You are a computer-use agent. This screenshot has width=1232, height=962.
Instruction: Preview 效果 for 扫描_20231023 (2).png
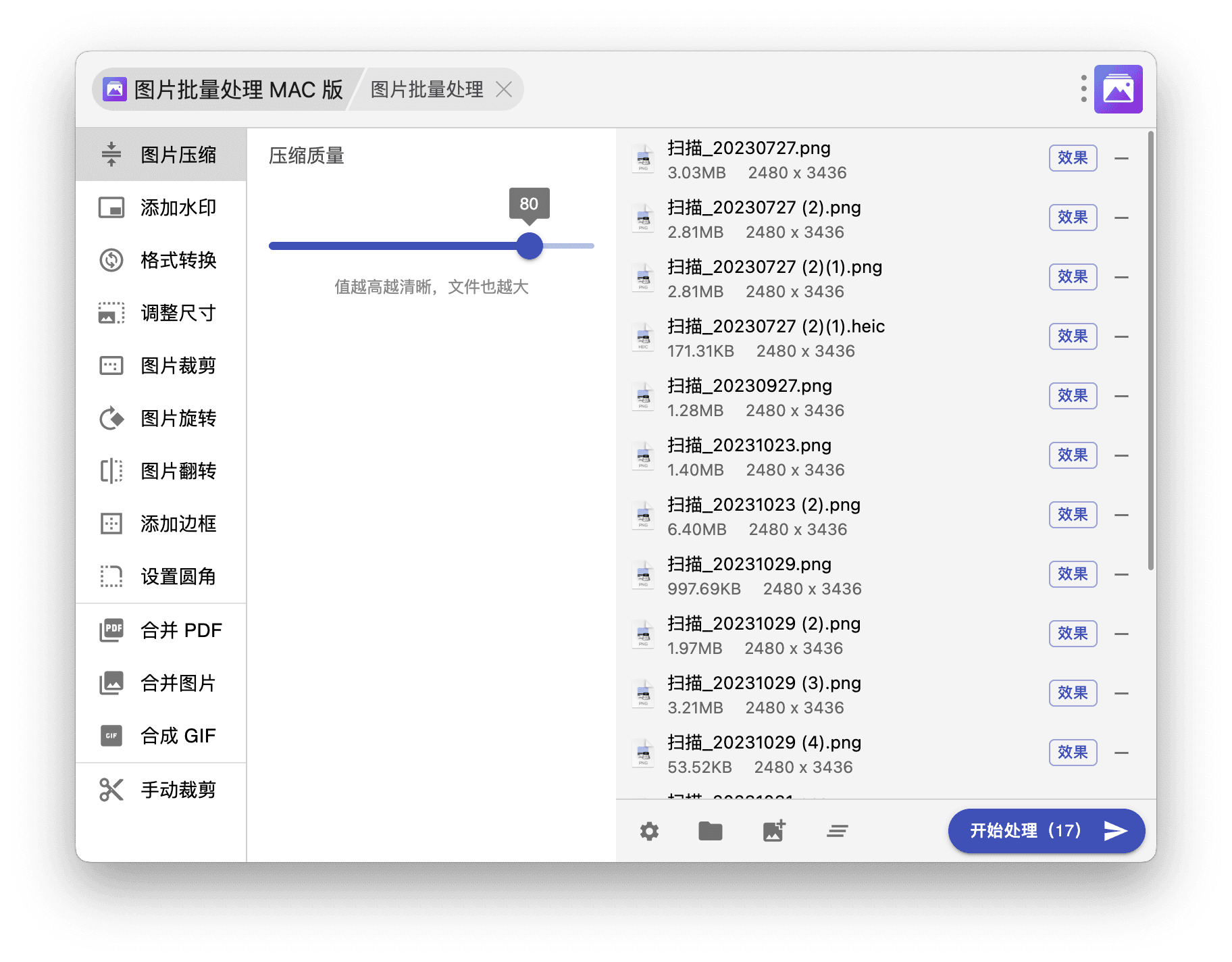[1073, 515]
